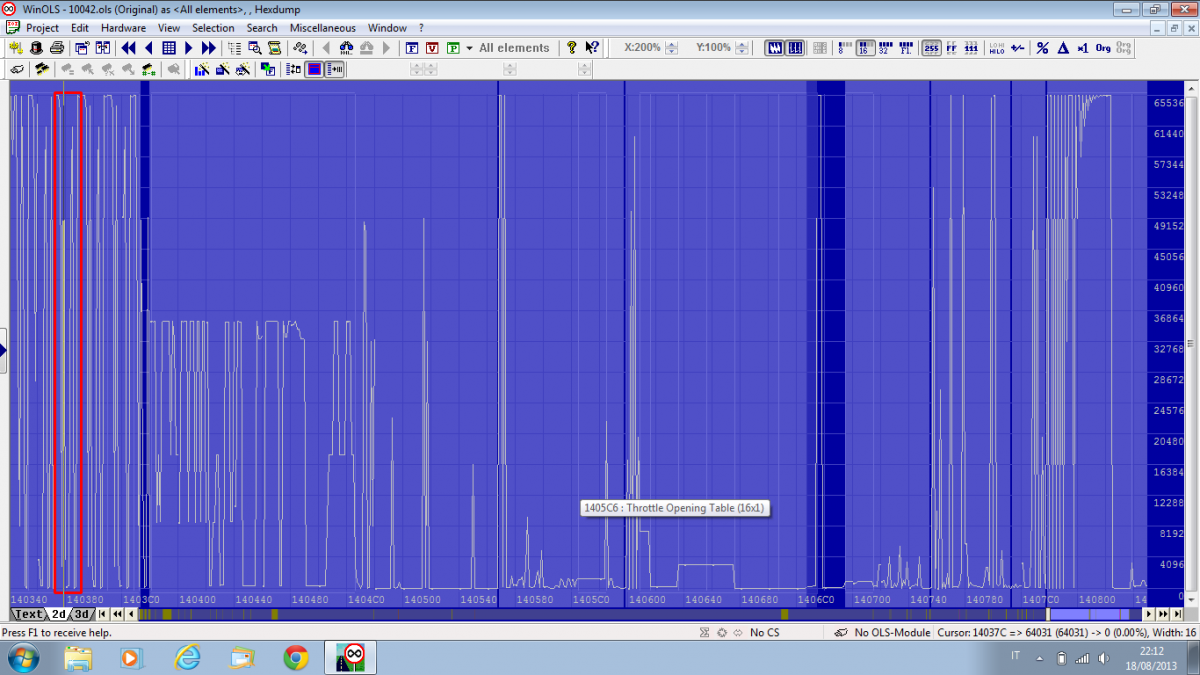Jump fast backward with double left arrows
The height and width of the screenshot is (675, 1200).
[128, 47]
